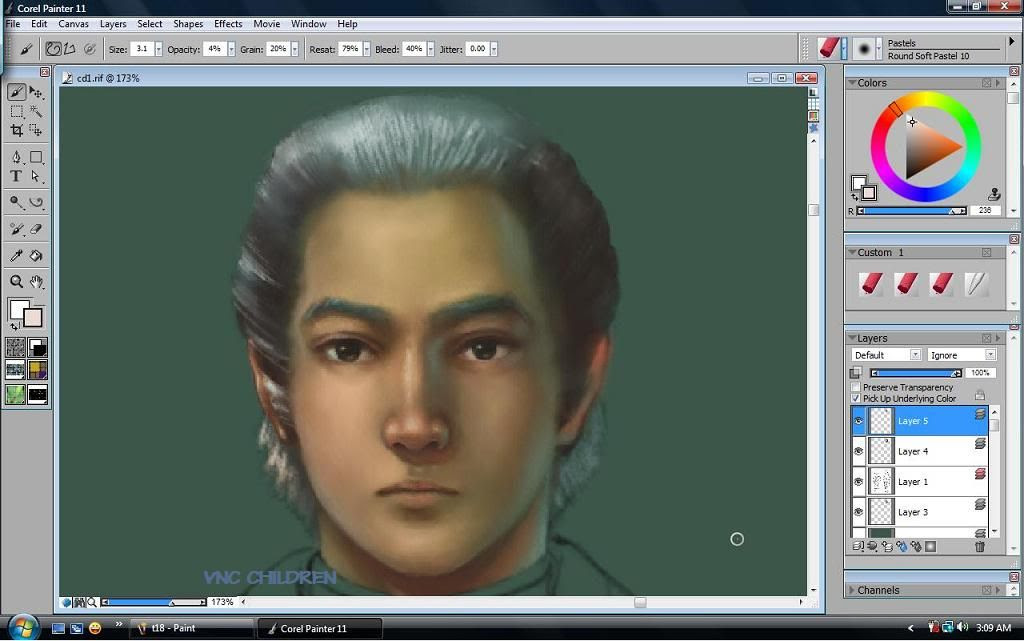The height and width of the screenshot is (641, 1024).
Task: Activate the Text tool
Action: point(16,176)
